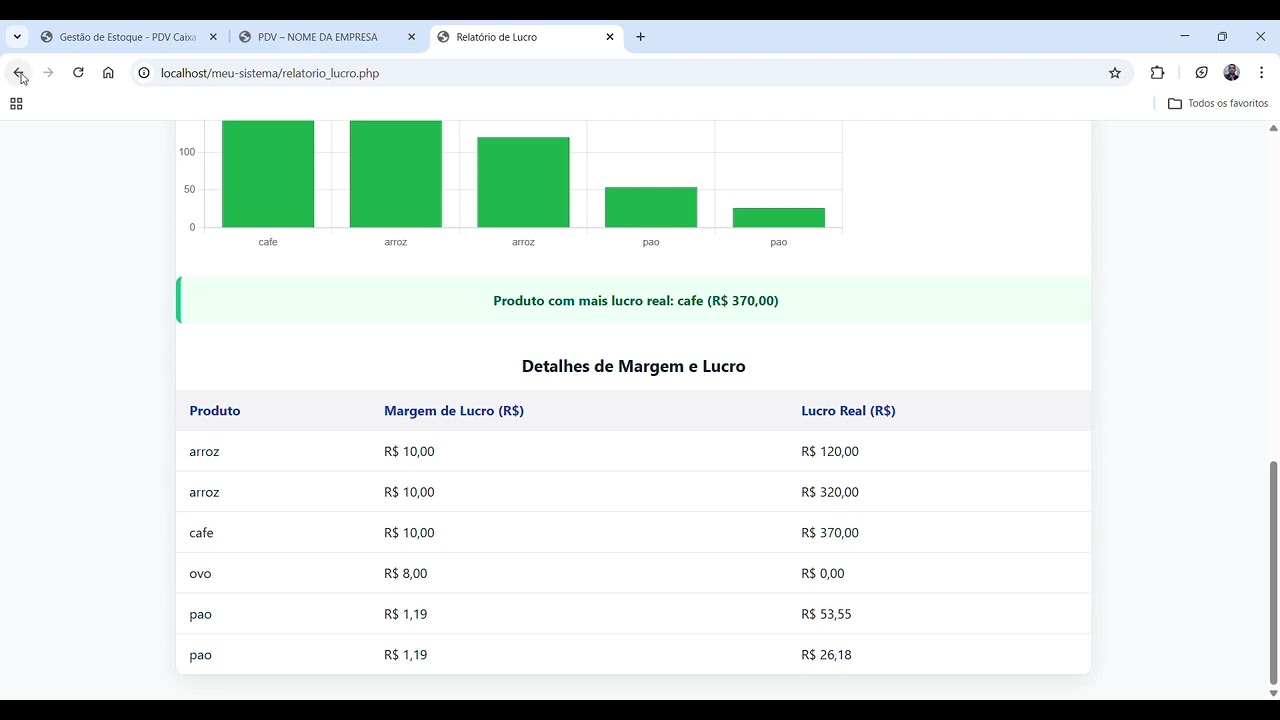Select the ovo row product name

click(200, 574)
